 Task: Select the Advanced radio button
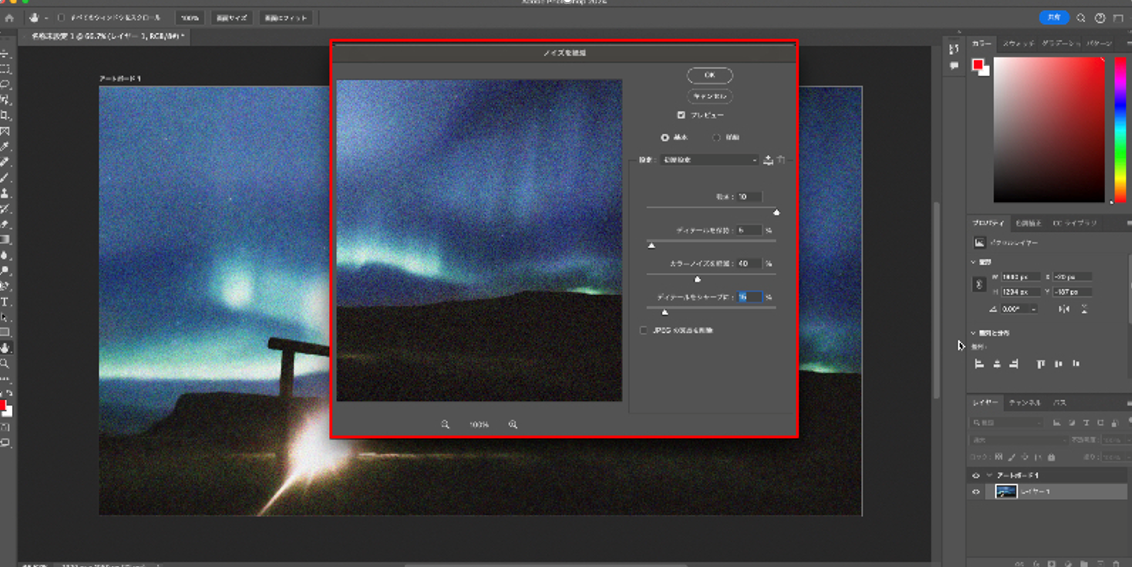(x=716, y=137)
